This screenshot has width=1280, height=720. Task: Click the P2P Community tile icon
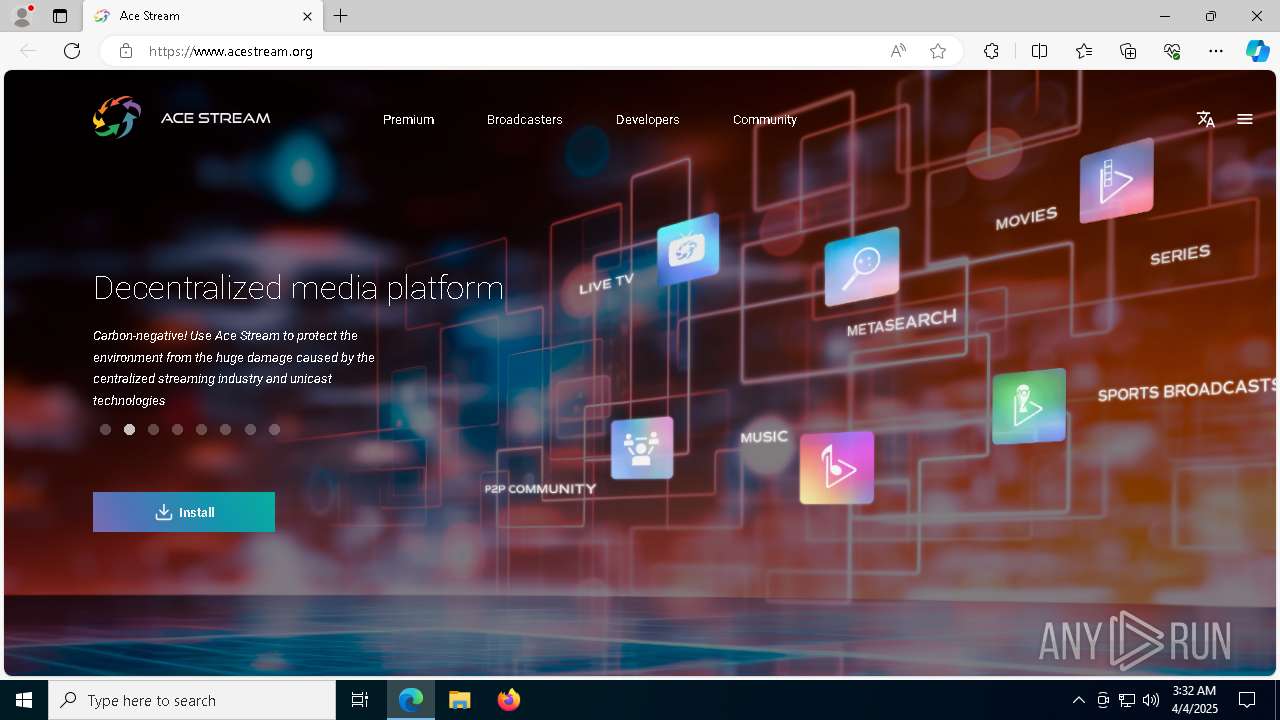pyautogui.click(x=642, y=448)
